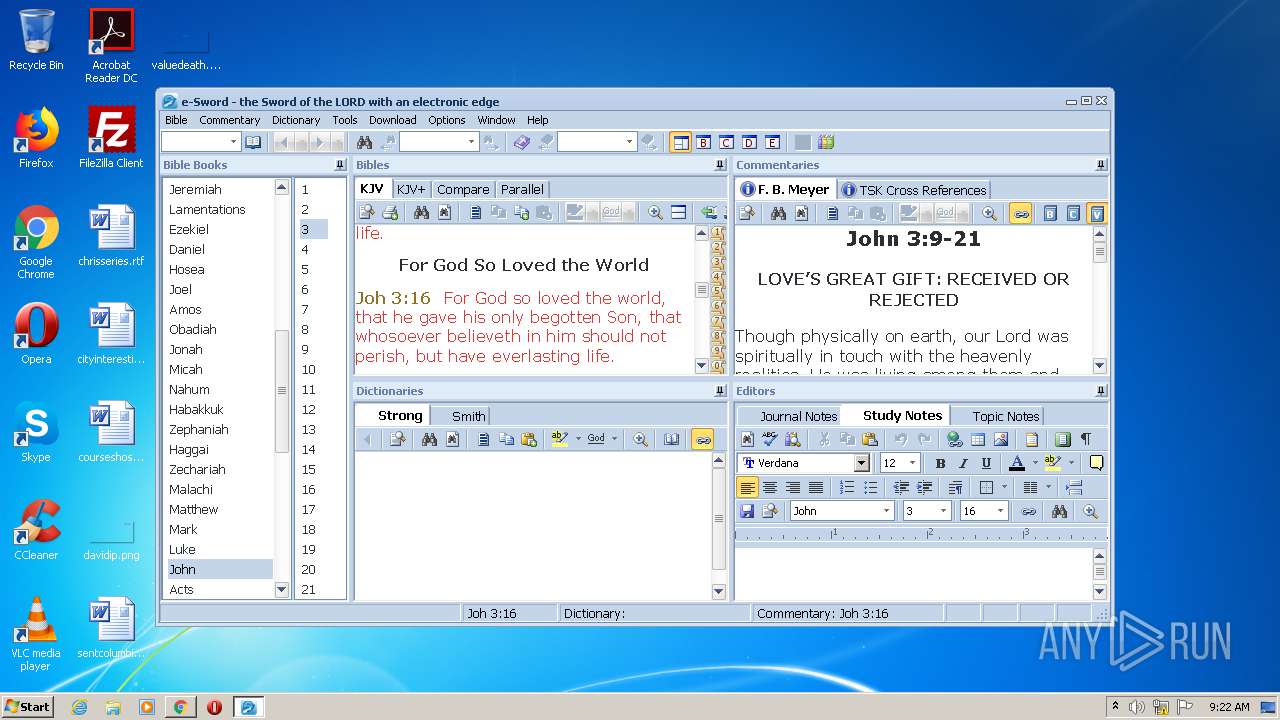Viewport: 1280px width, 720px height.
Task: Open the John book dropdown in editor
Action: [886, 511]
